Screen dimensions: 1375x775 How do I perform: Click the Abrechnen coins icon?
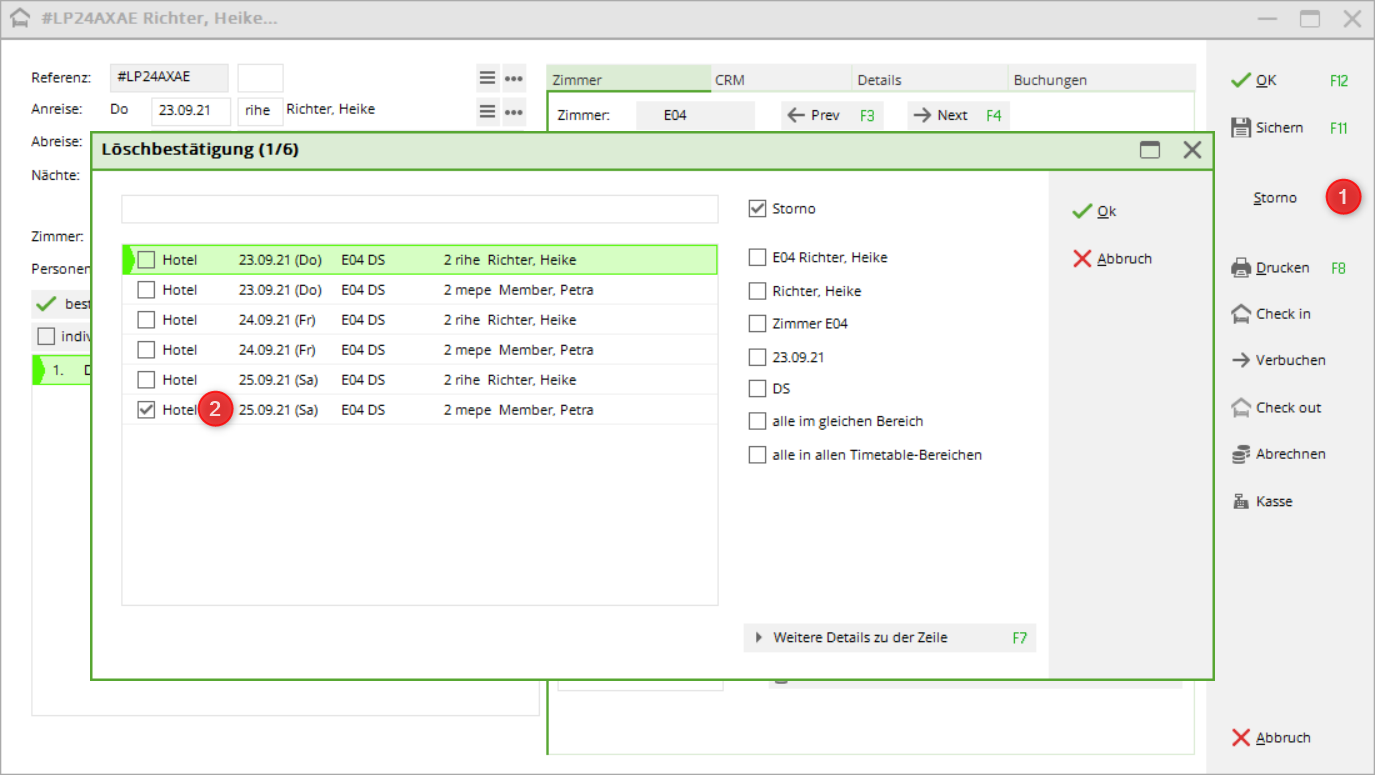(1240, 454)
